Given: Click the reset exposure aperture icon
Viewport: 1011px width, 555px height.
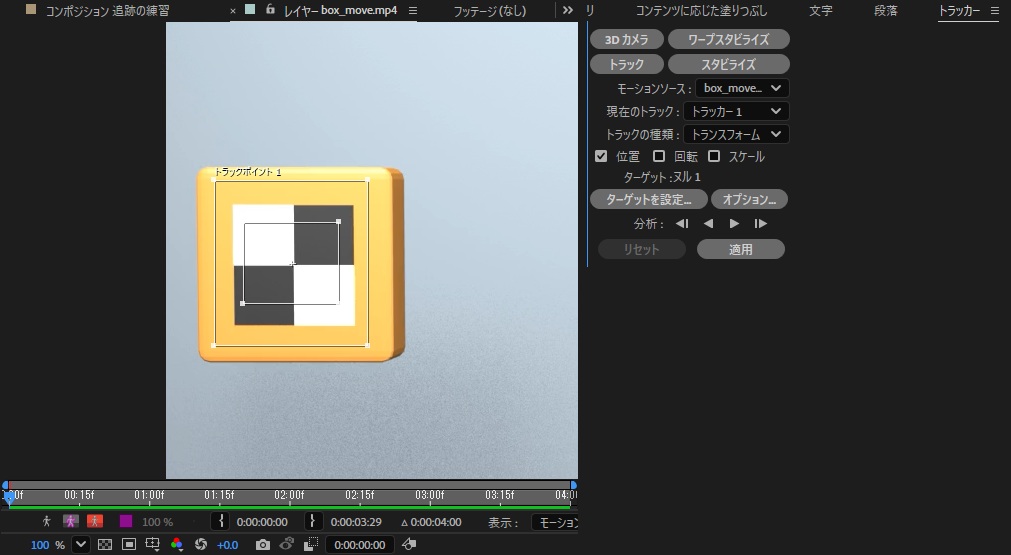Looking at the screenshot, I should coord(201,545).
